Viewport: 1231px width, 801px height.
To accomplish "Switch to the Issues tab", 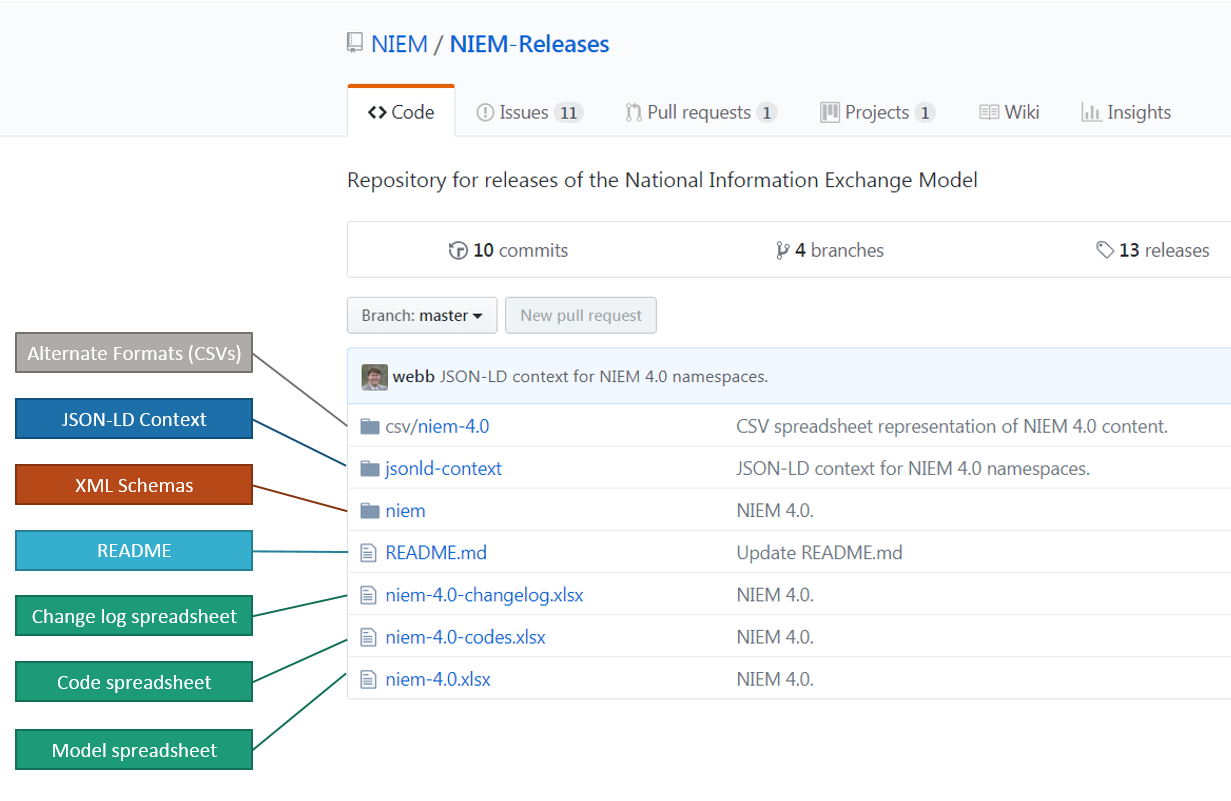I will point(528,112).
